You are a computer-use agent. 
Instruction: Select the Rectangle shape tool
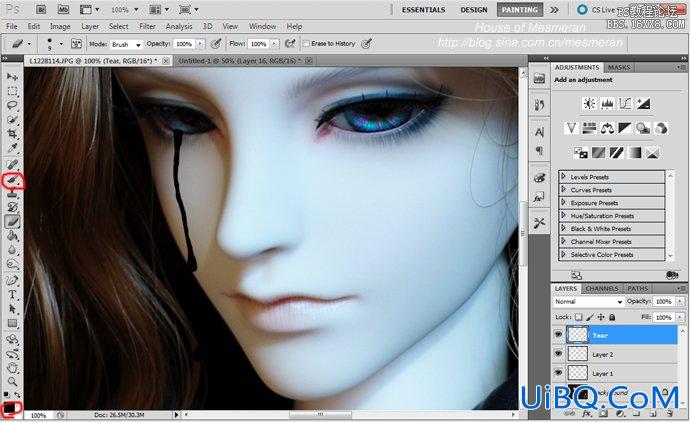coord(12,323)
